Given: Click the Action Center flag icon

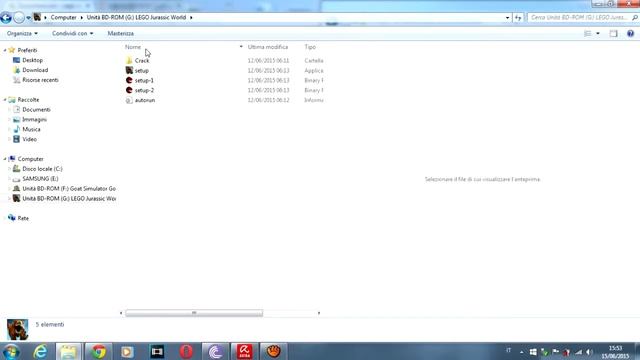Looking at the screenshot, I should pyautogui.click(x=556, y=351).
